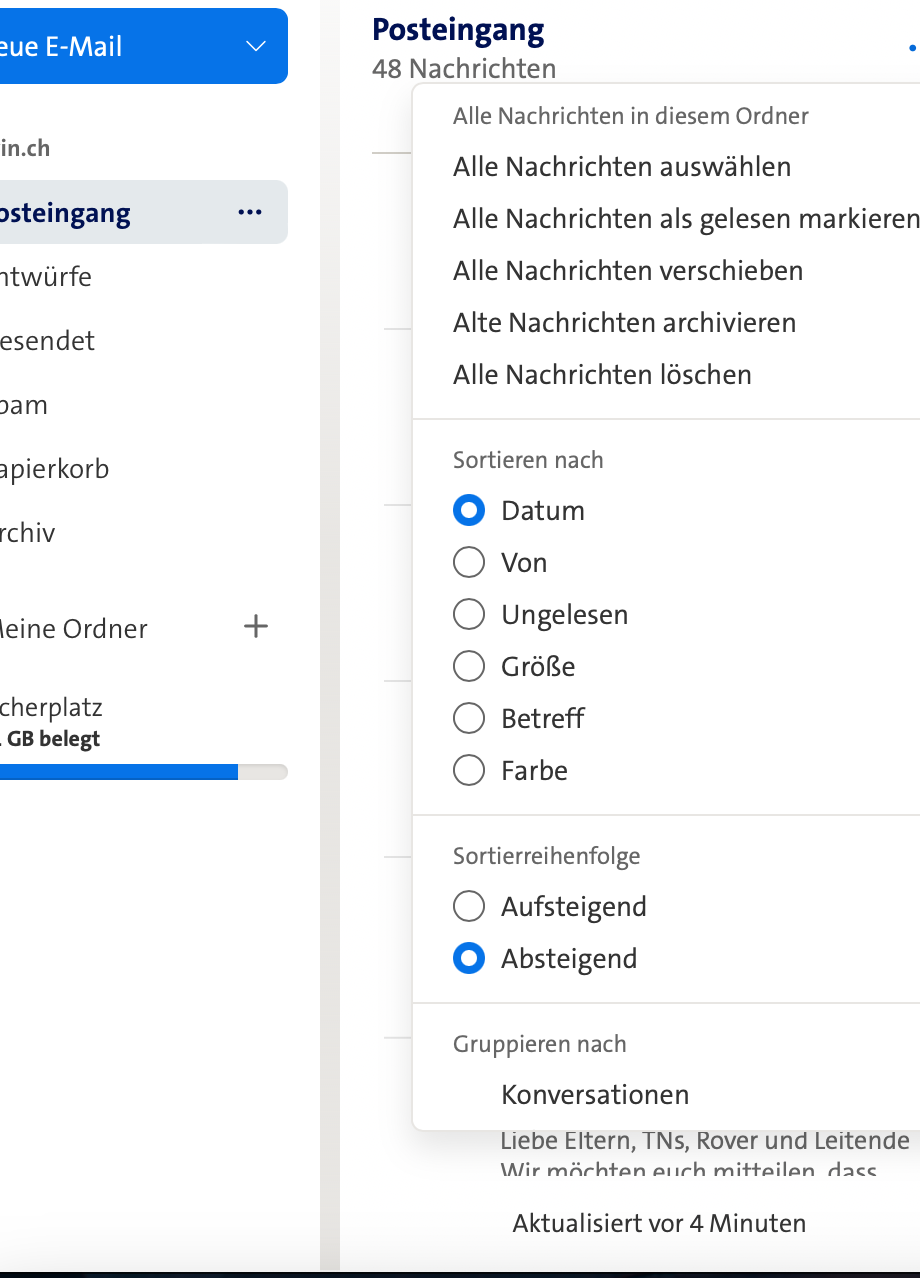Toggle grouping by Konversationen
920x1278 pixels.
pyautogui.click(x=594, y=1094)
